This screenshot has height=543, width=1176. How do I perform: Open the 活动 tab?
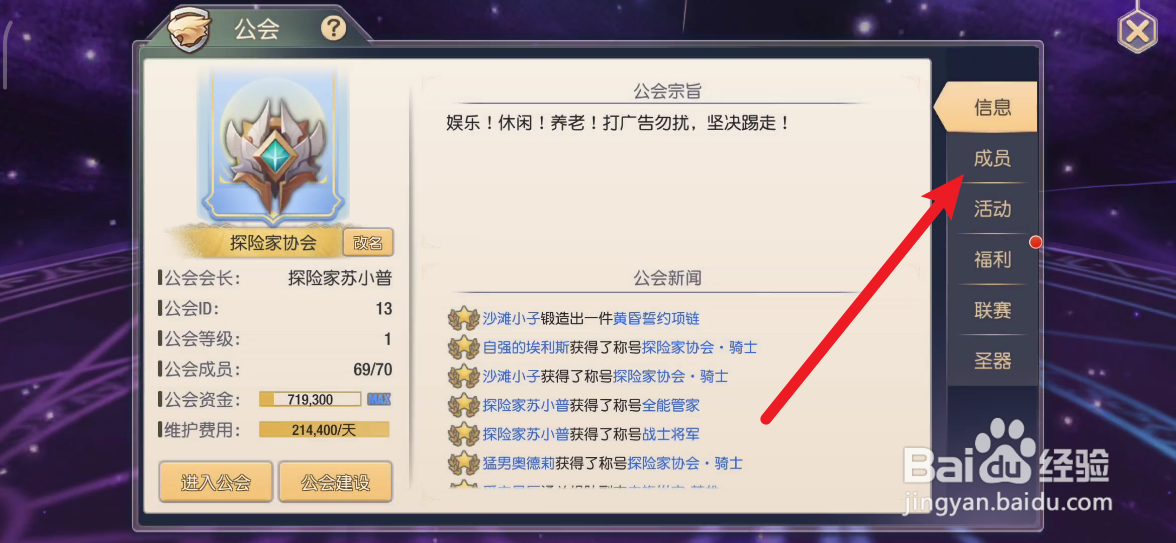[x=992, y=209]
